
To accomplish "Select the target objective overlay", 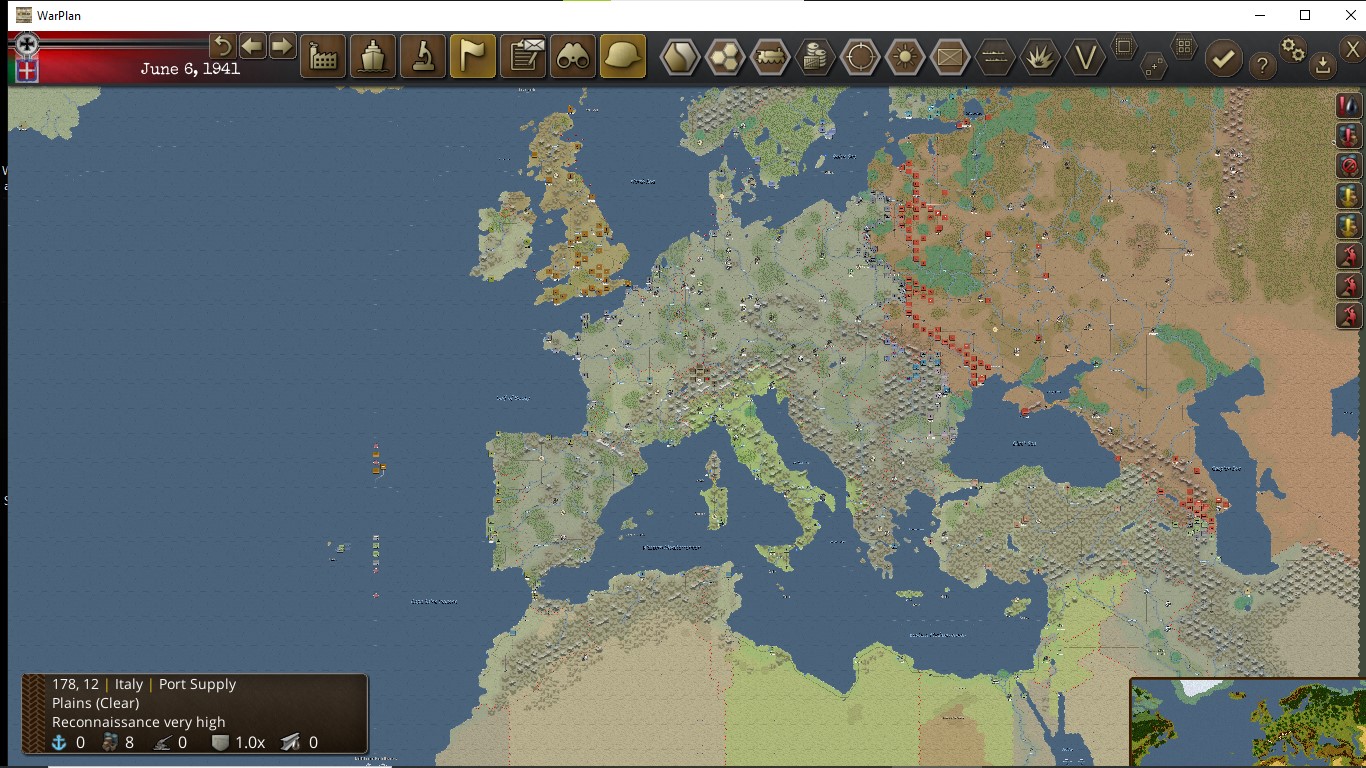I will [x=859, y=57].
